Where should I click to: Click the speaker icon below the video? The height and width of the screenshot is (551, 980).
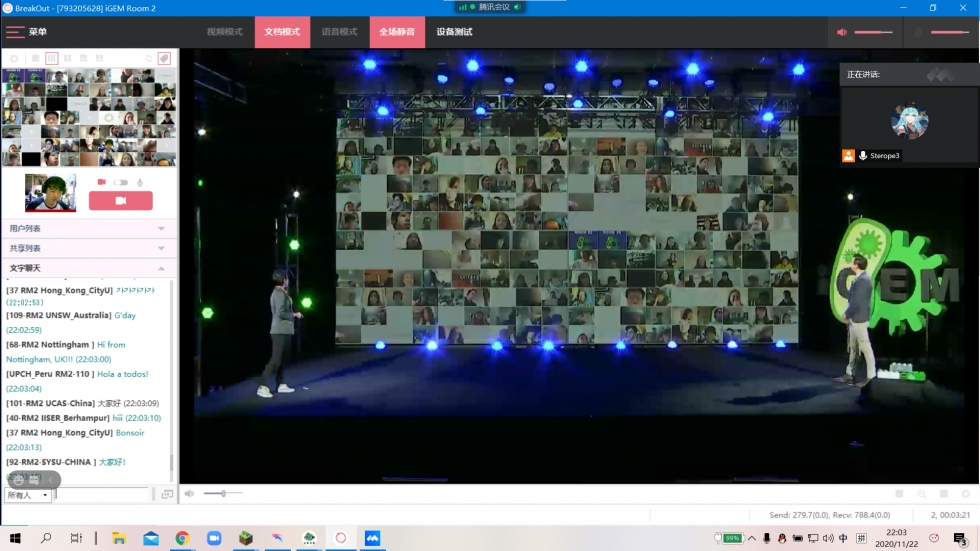point(190,494)
